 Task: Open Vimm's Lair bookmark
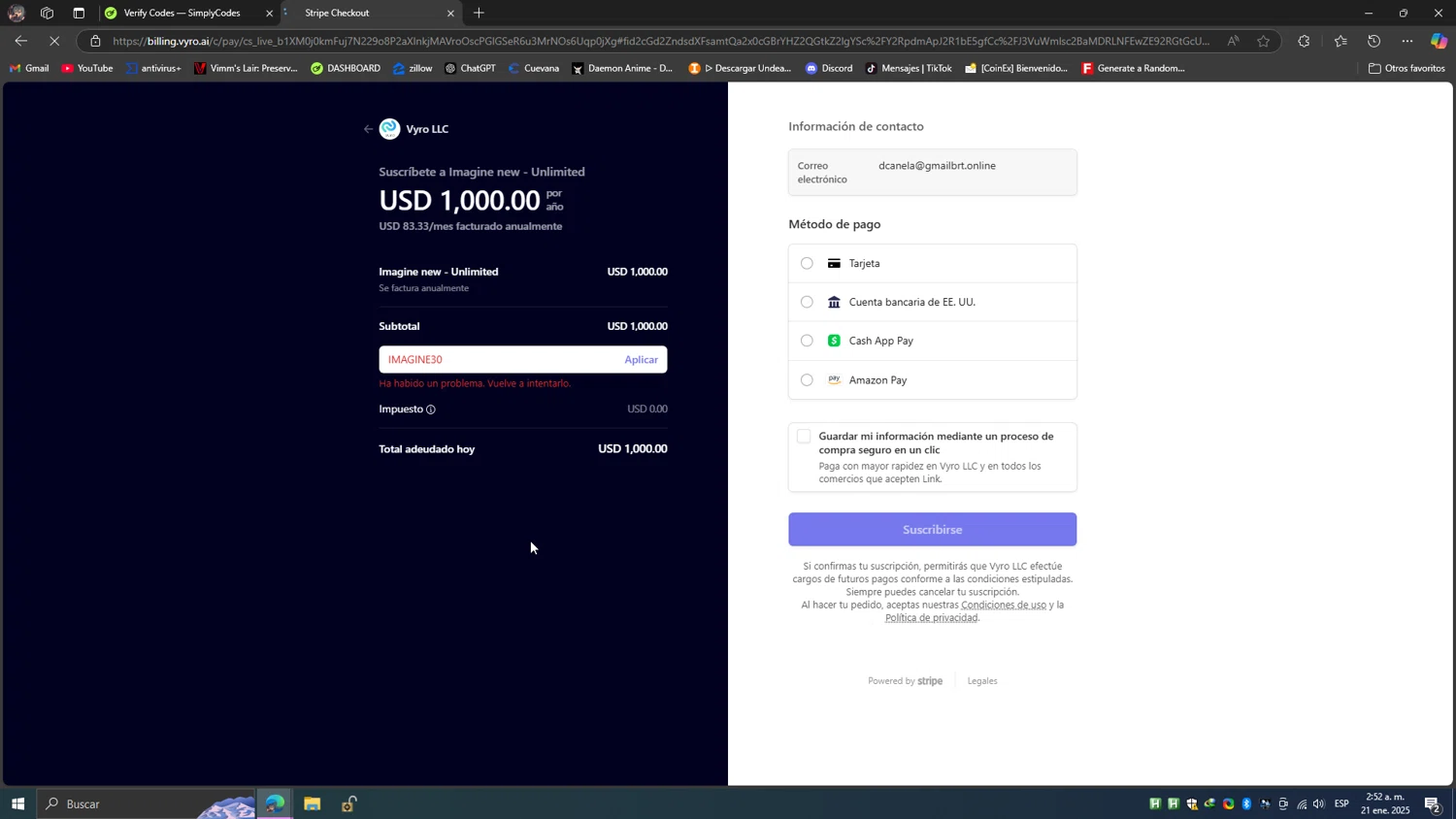pos(246,68)
